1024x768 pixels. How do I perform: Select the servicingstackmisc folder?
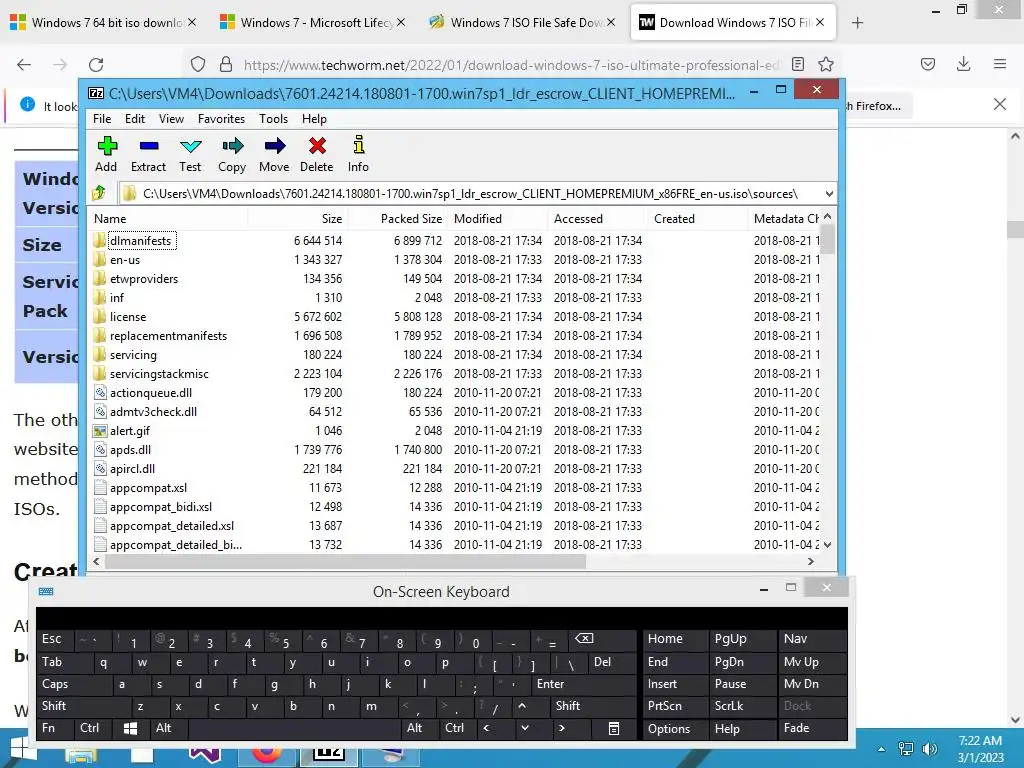(x=159, y=374)
